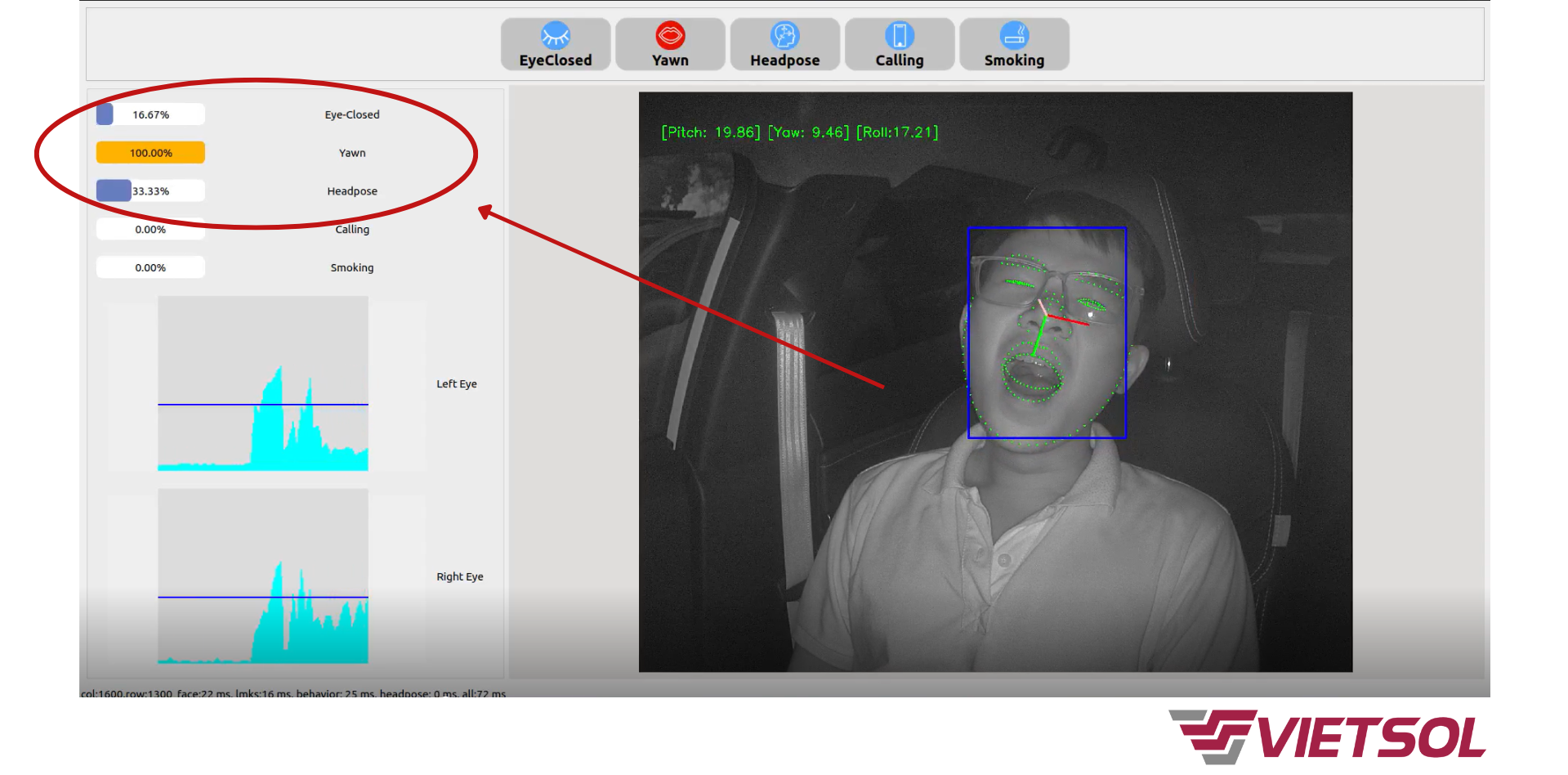1568x775 pixels.
Task: Click the Eye-Closed 16.67% progress bar
Action: [x=150, y=114]
